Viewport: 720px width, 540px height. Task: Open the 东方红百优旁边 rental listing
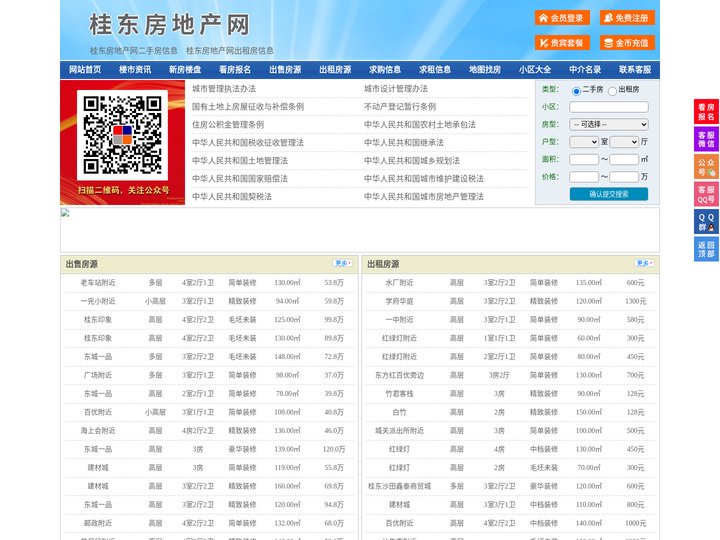[399, 375]
